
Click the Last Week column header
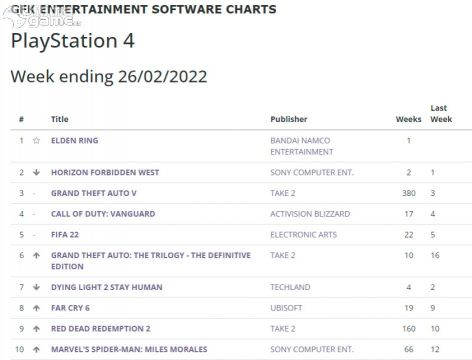point(441,113)
